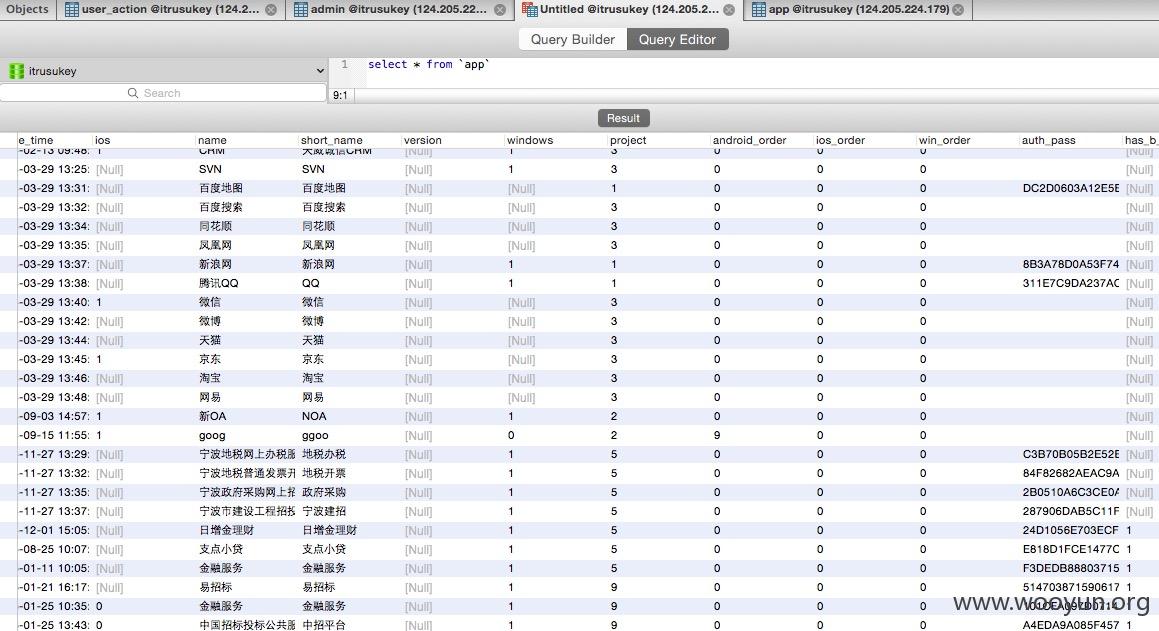The width and height of the screenshot is (1159, 631).
Task: Select the name cell '腾讯QQ'
Action: tap(218, 284)
